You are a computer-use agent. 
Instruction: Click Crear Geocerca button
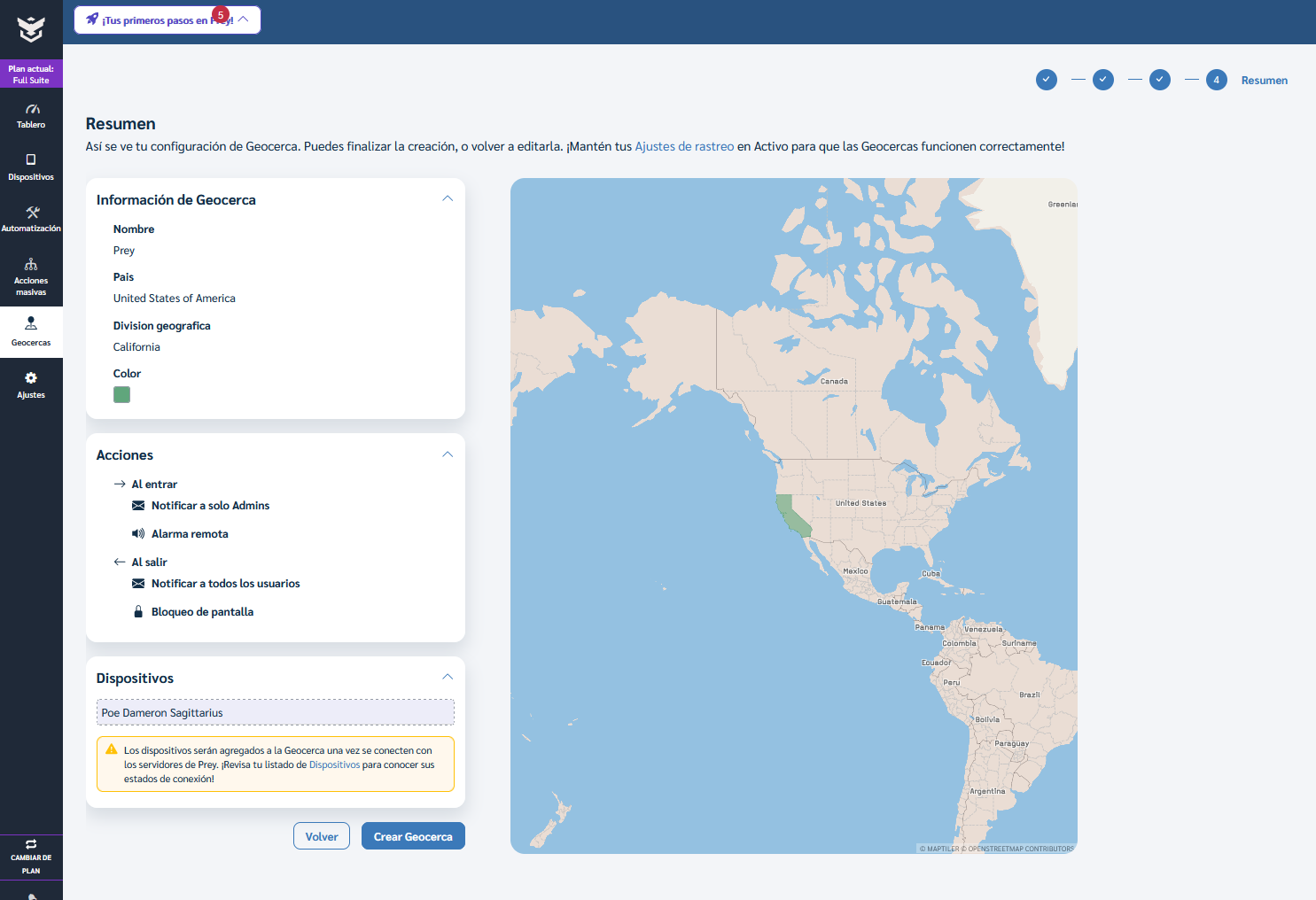tap(413, 836)
